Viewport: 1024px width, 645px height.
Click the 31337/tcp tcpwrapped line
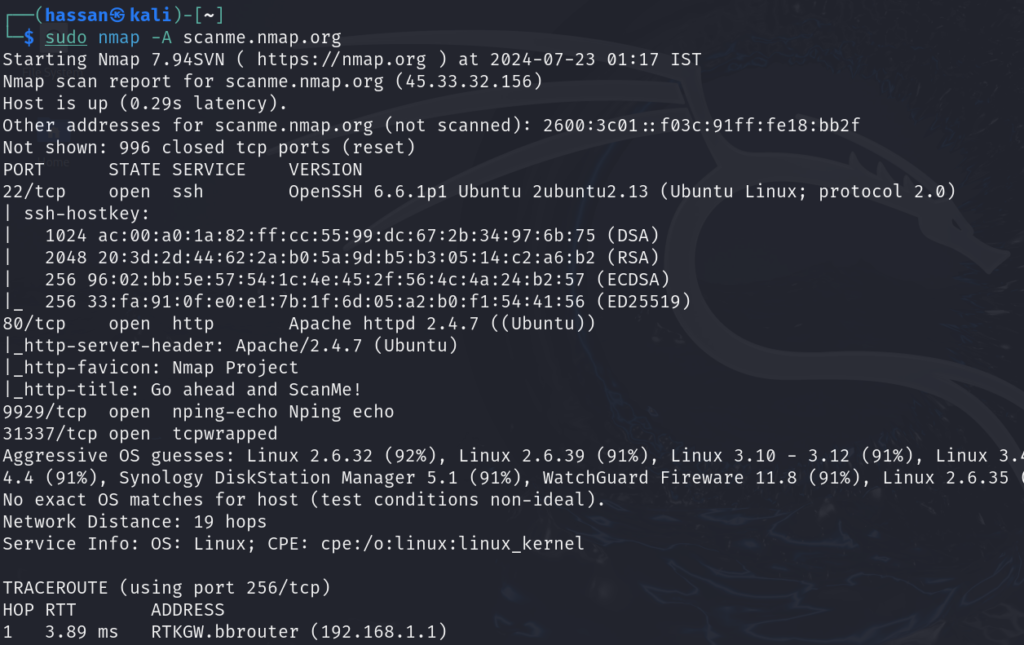(140, 433)
